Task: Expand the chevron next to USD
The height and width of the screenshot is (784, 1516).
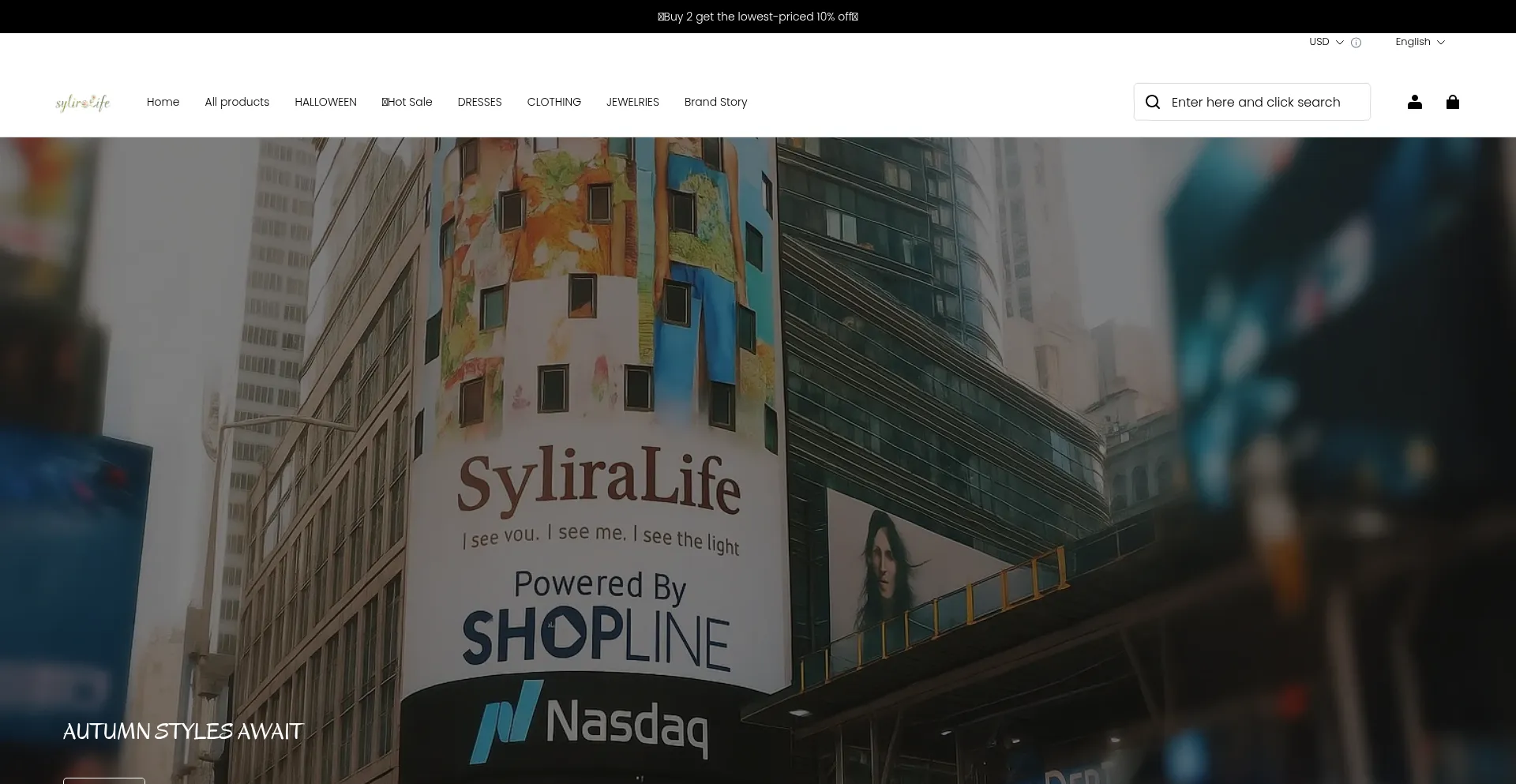Action: pos(1339,43)
